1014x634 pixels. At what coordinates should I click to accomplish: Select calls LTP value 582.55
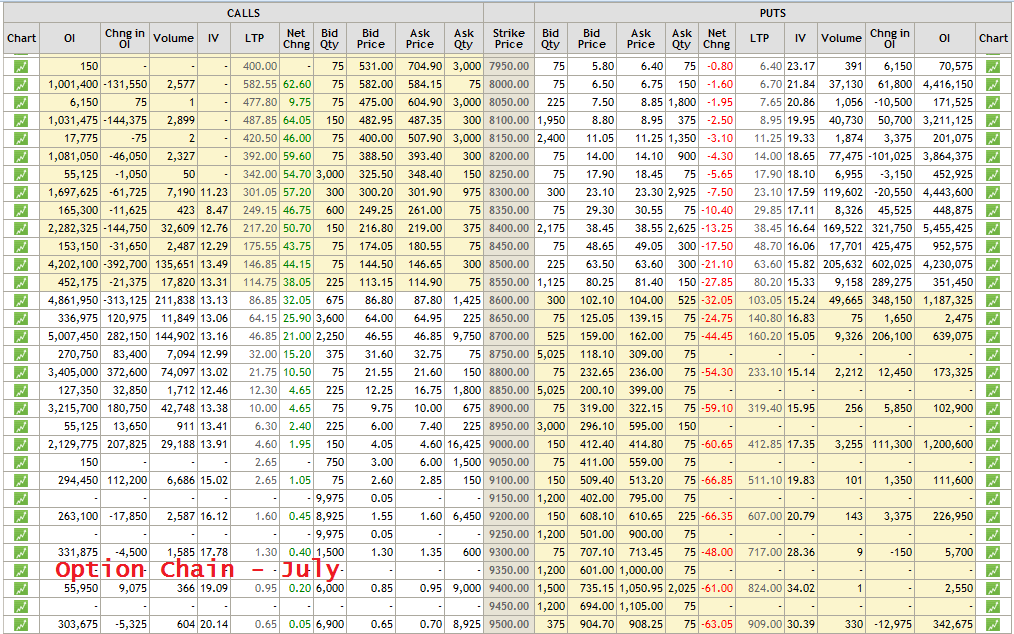tap(262, 84)
